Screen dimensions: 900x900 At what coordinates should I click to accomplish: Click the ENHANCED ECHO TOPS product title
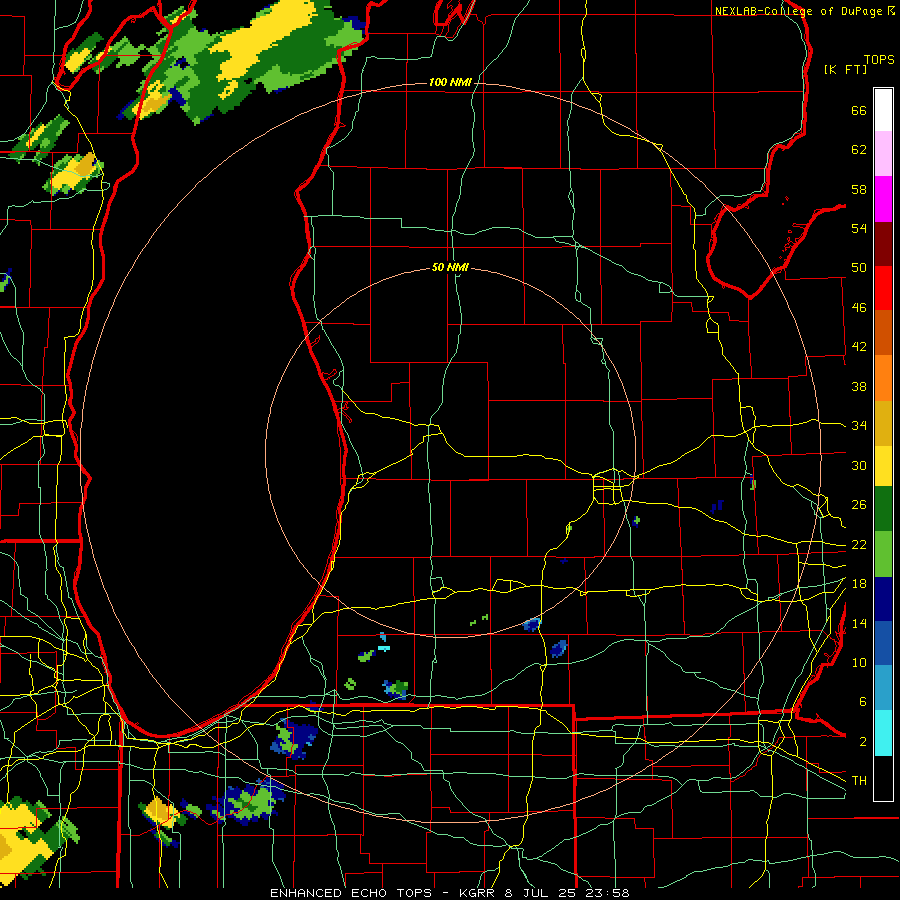click(x=351, y=893)
